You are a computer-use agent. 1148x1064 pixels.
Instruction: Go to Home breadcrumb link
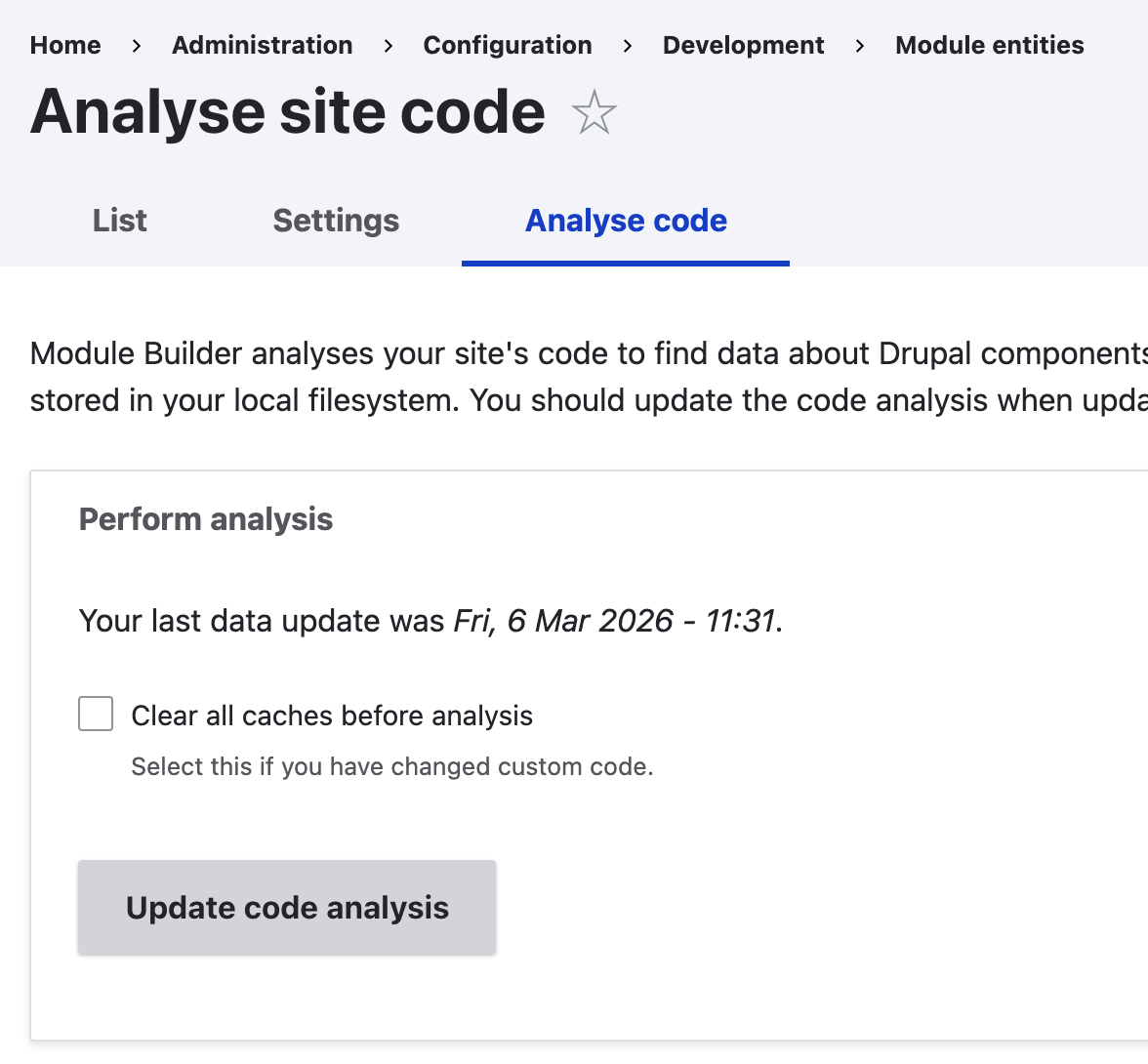65,45
